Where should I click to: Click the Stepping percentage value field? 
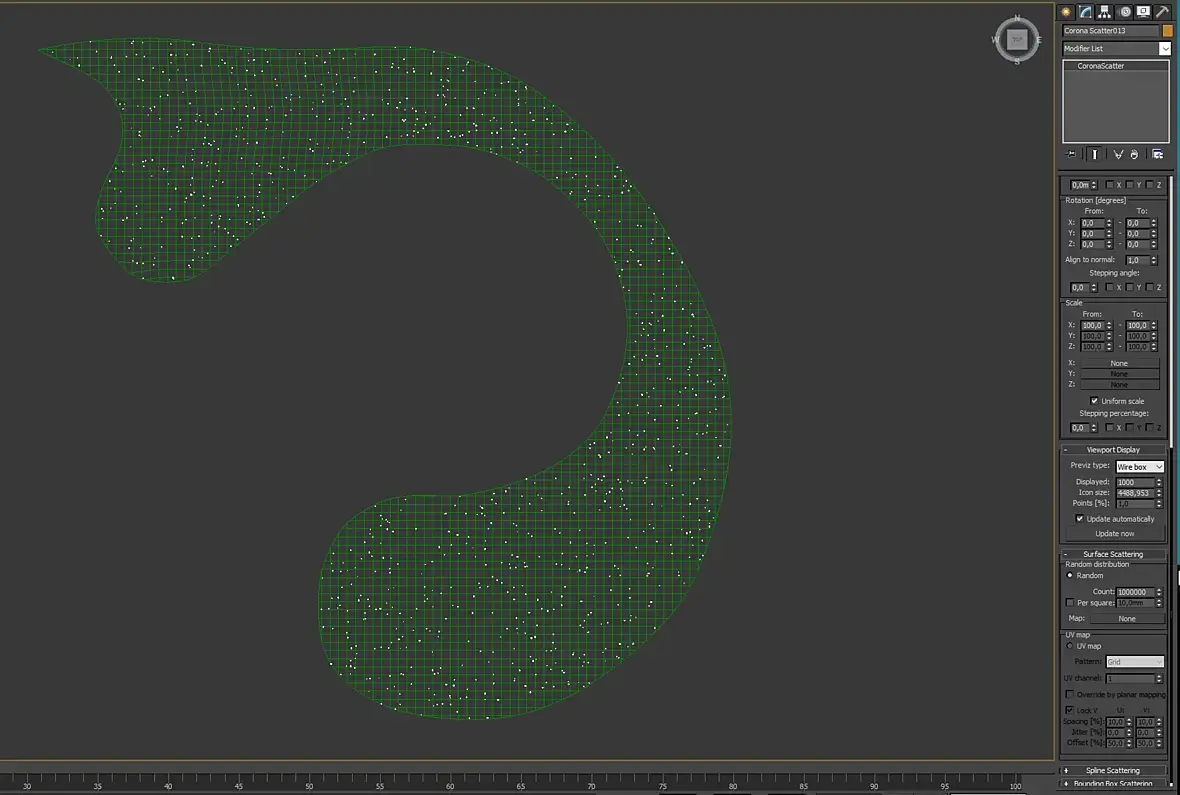(x=1079, y=428)
